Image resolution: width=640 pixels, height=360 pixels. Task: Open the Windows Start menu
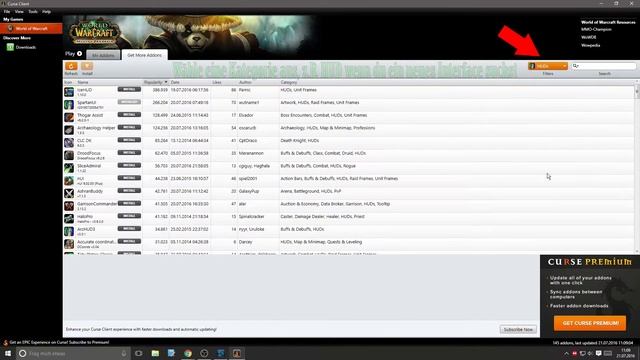pos(8,353)
